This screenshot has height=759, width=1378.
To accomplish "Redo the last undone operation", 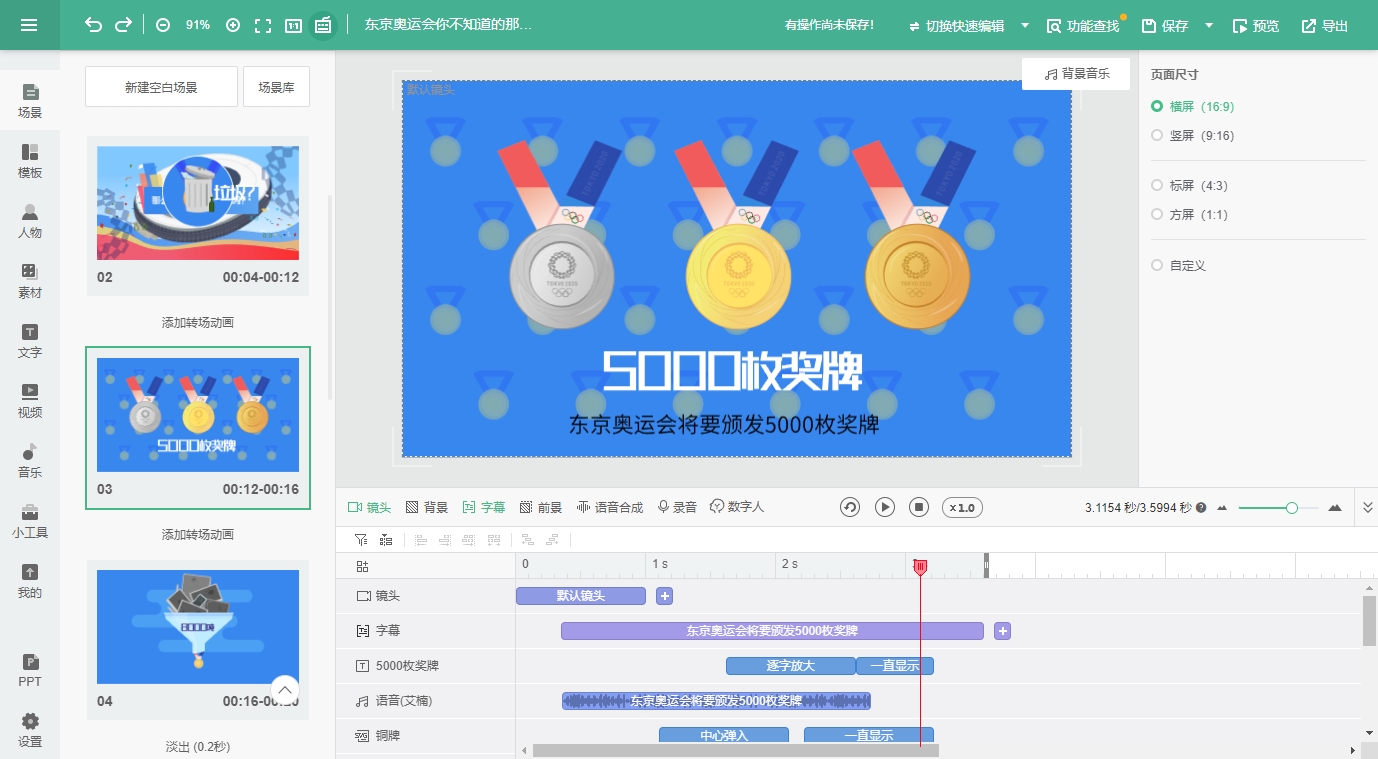I will pos(123,25).
